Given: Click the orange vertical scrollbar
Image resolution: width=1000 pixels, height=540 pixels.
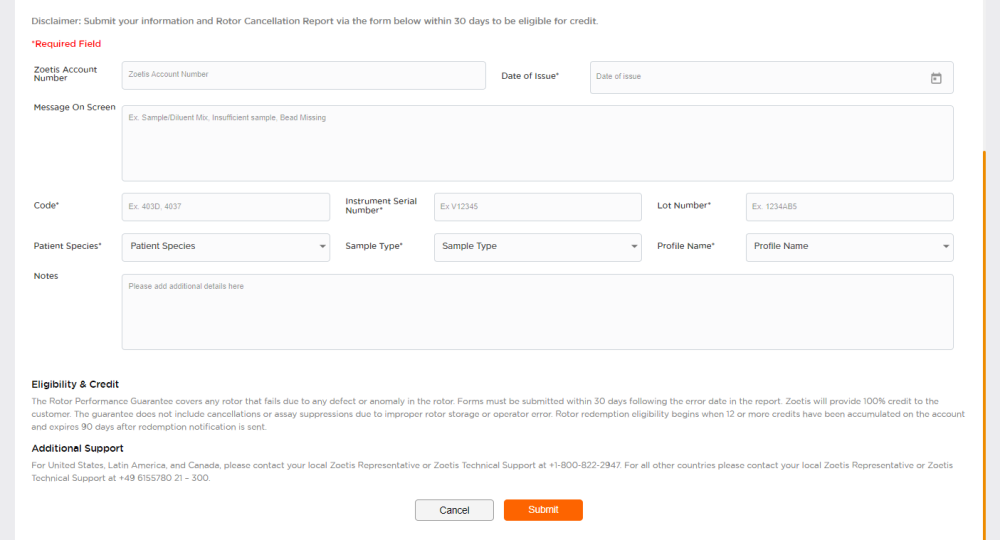Looking at the screenshot, I should (985, 344).
